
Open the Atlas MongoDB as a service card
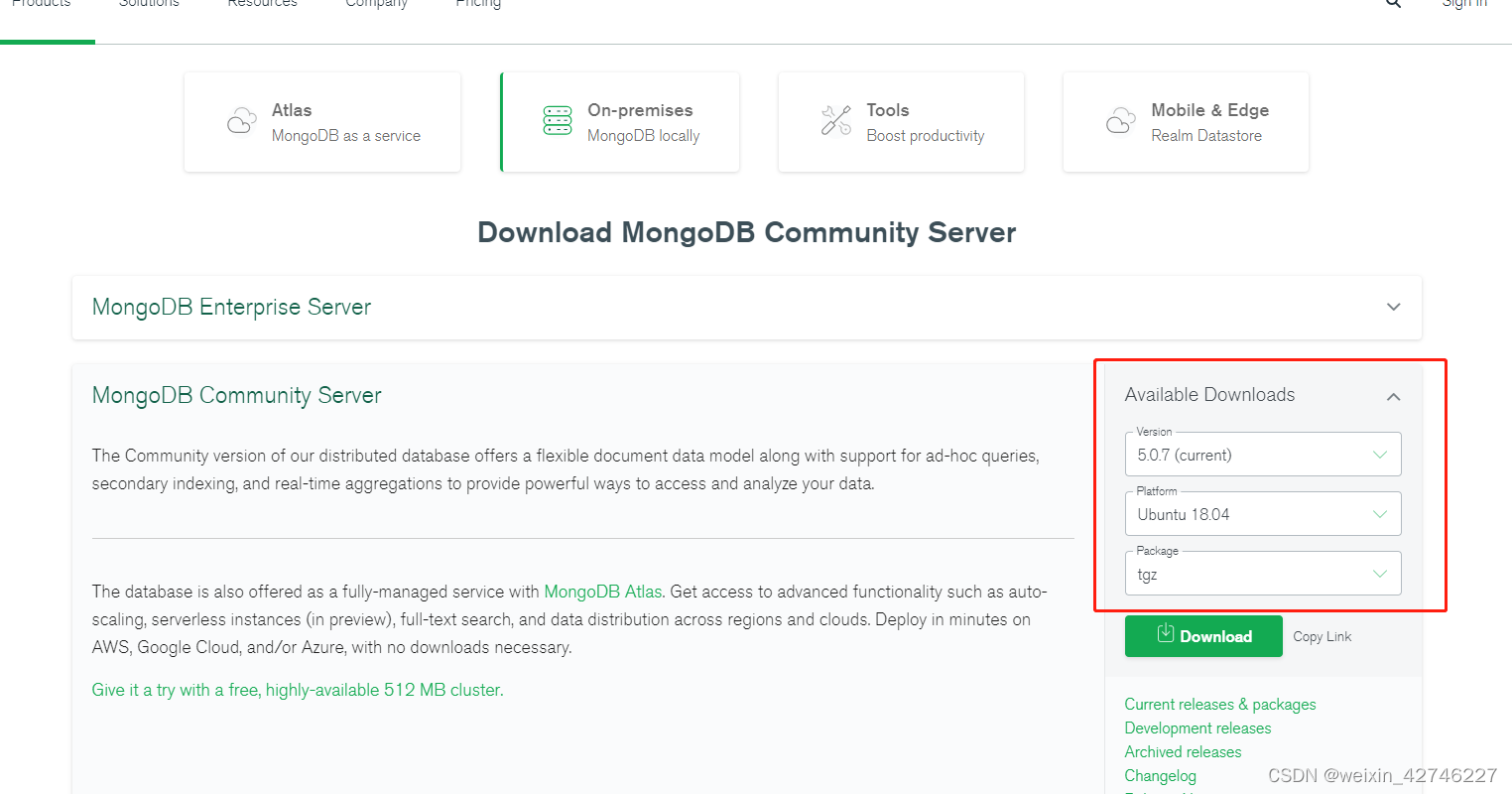point(322,122)
